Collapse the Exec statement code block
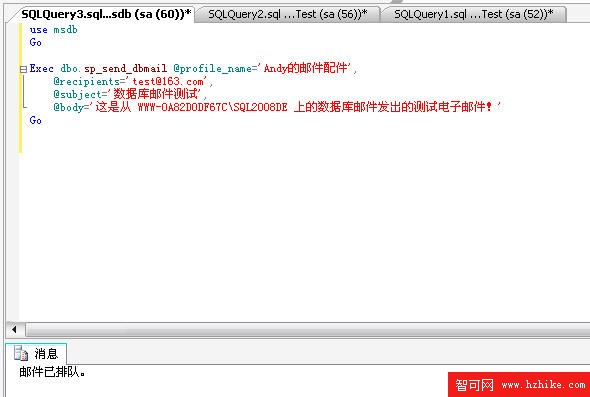590x397 pixels. pyautogui.click(x=23, y=69)
